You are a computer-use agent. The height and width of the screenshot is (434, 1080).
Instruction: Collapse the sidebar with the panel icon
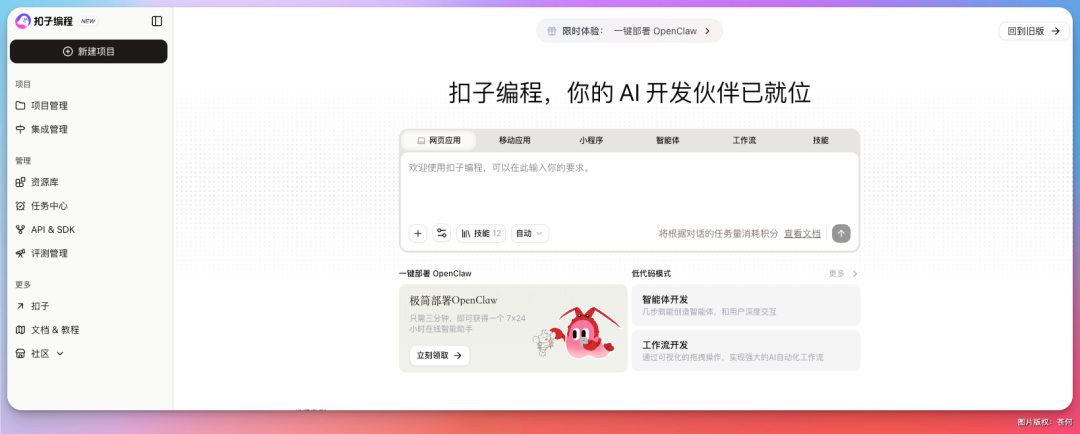tap(157, 21)
